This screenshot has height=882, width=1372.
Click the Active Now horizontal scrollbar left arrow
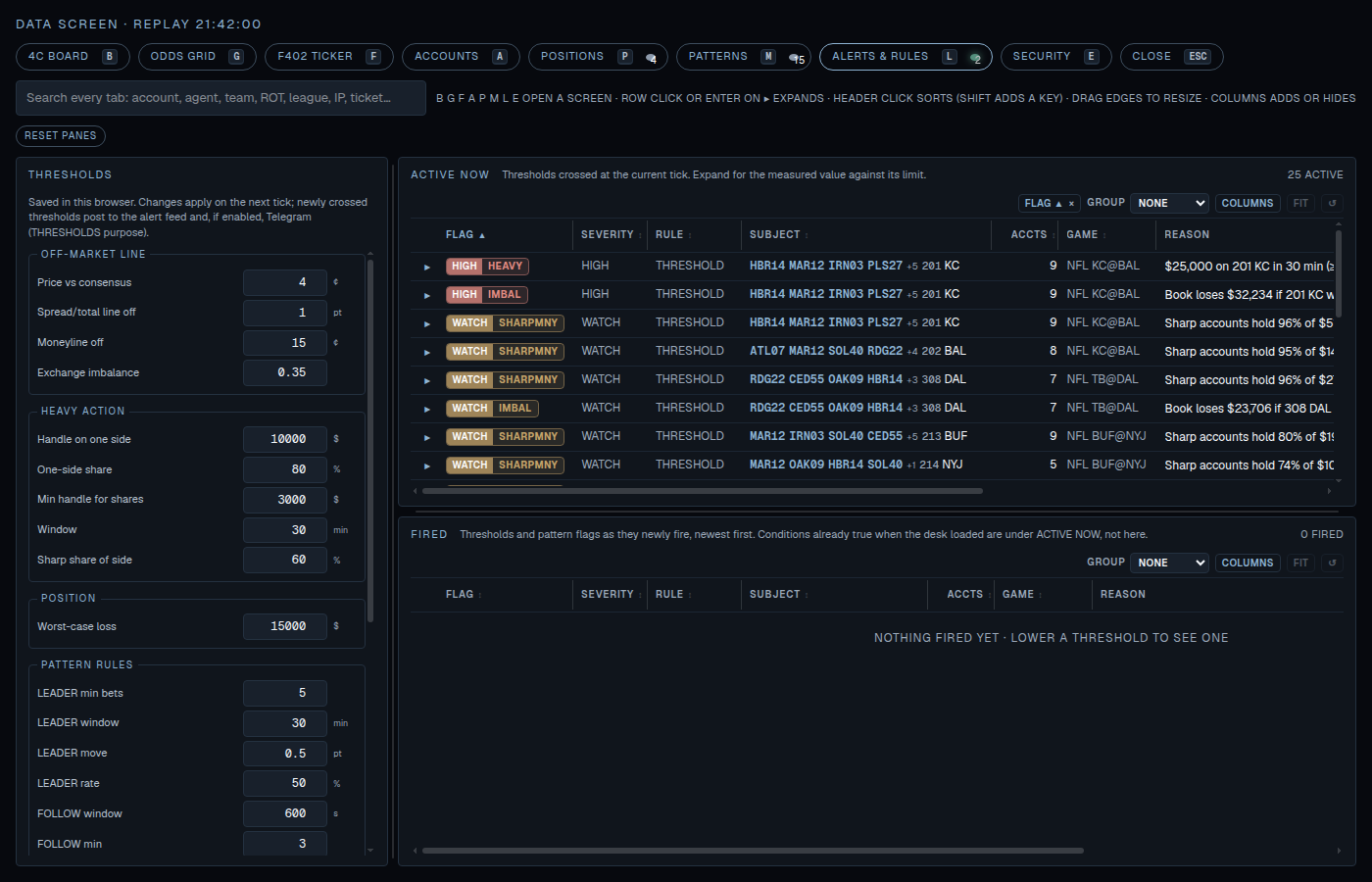(416, 491)
